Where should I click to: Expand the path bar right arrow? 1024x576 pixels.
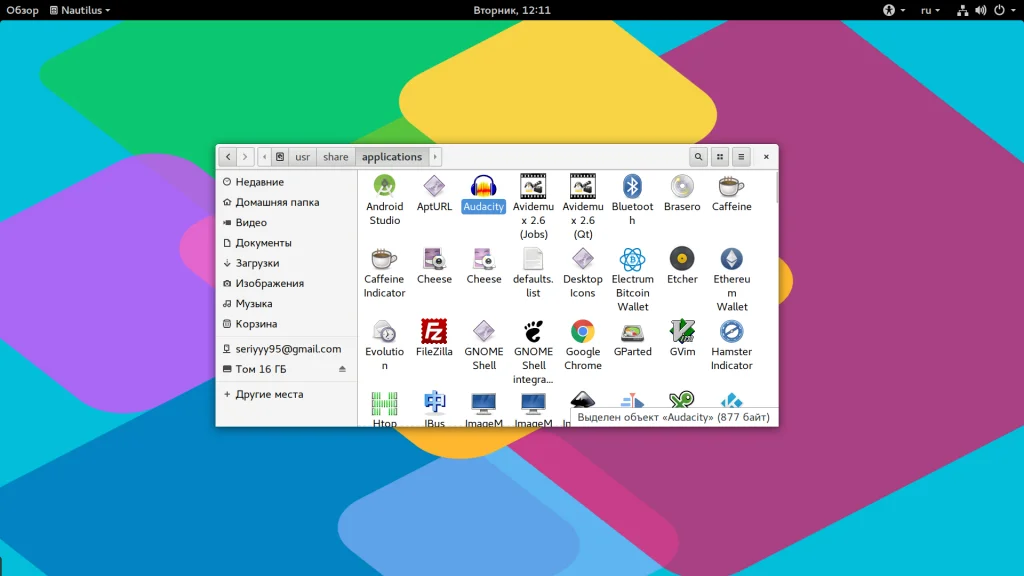pyautogui.click(x=435, y=157)
